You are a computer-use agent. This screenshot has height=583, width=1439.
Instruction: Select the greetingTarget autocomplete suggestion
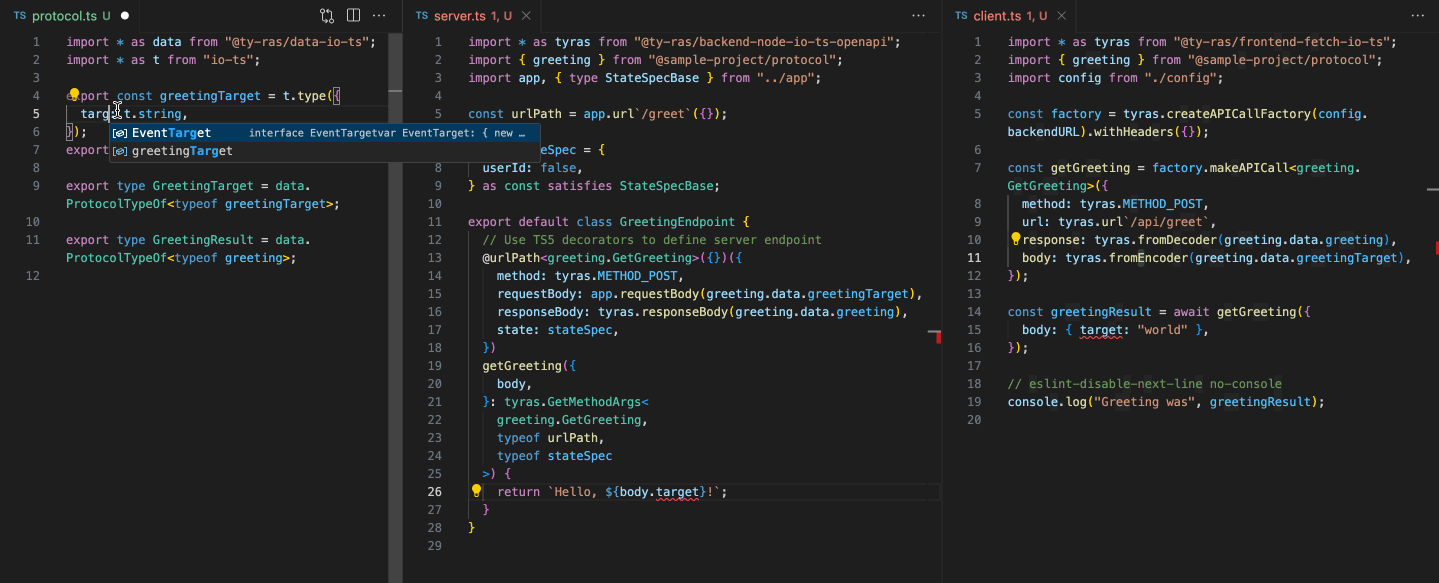click(325, 151)
